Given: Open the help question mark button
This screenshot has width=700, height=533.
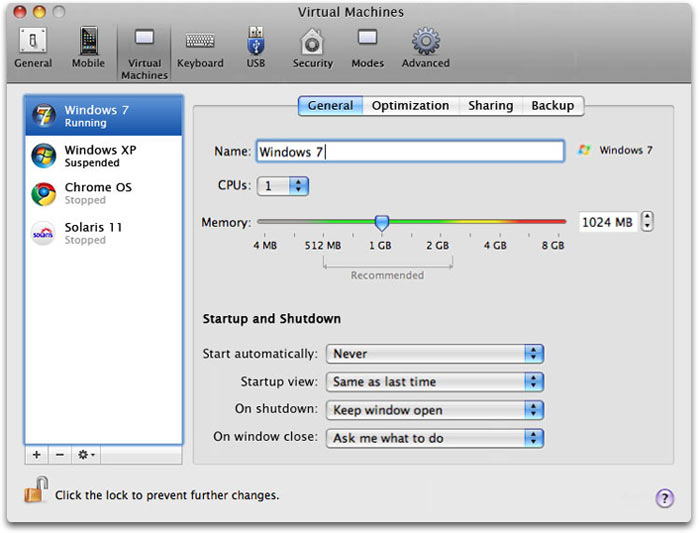Looking at the screenshot, I should (664, 498).
